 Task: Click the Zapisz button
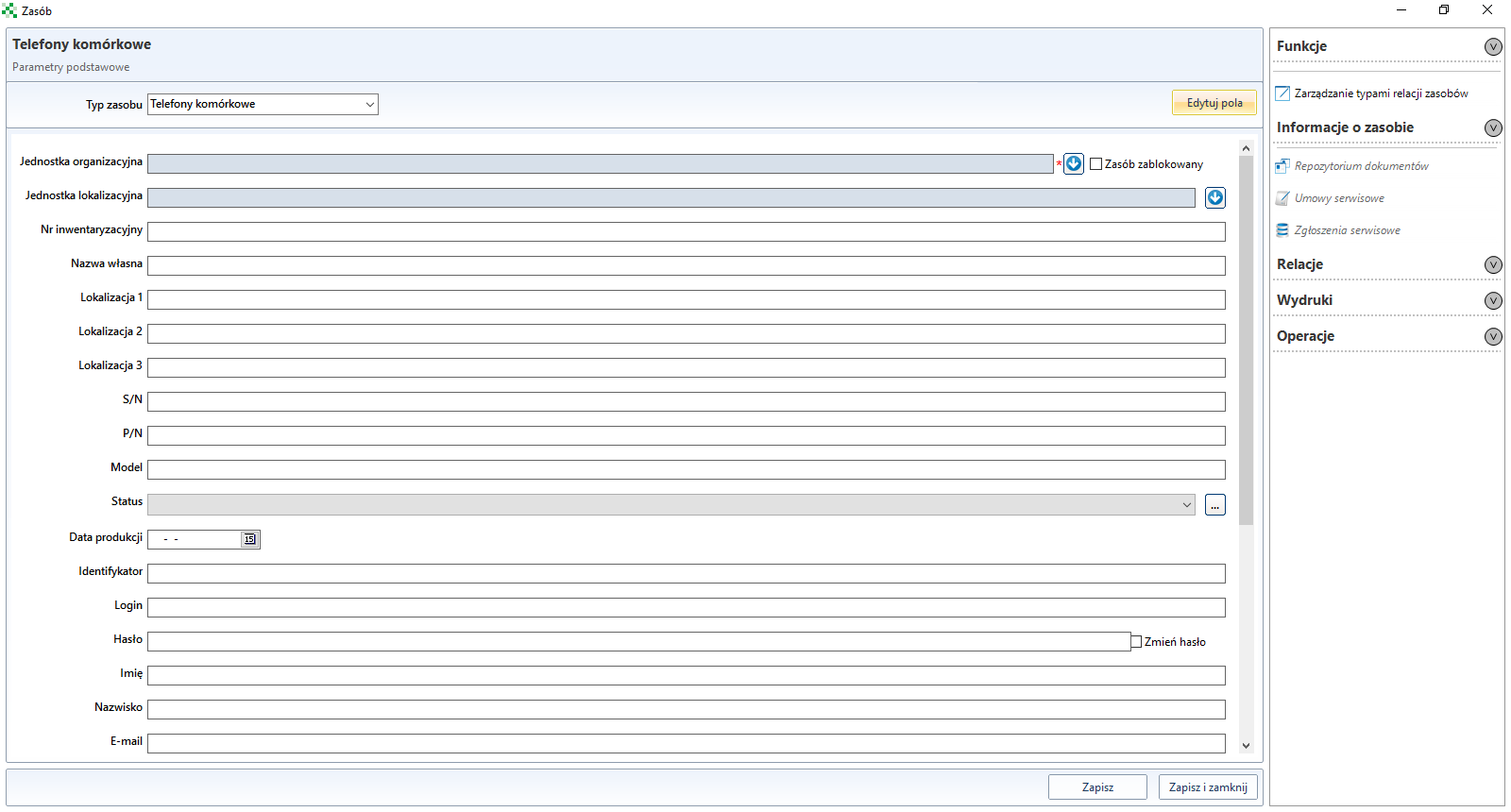(x=1097, y=787)
